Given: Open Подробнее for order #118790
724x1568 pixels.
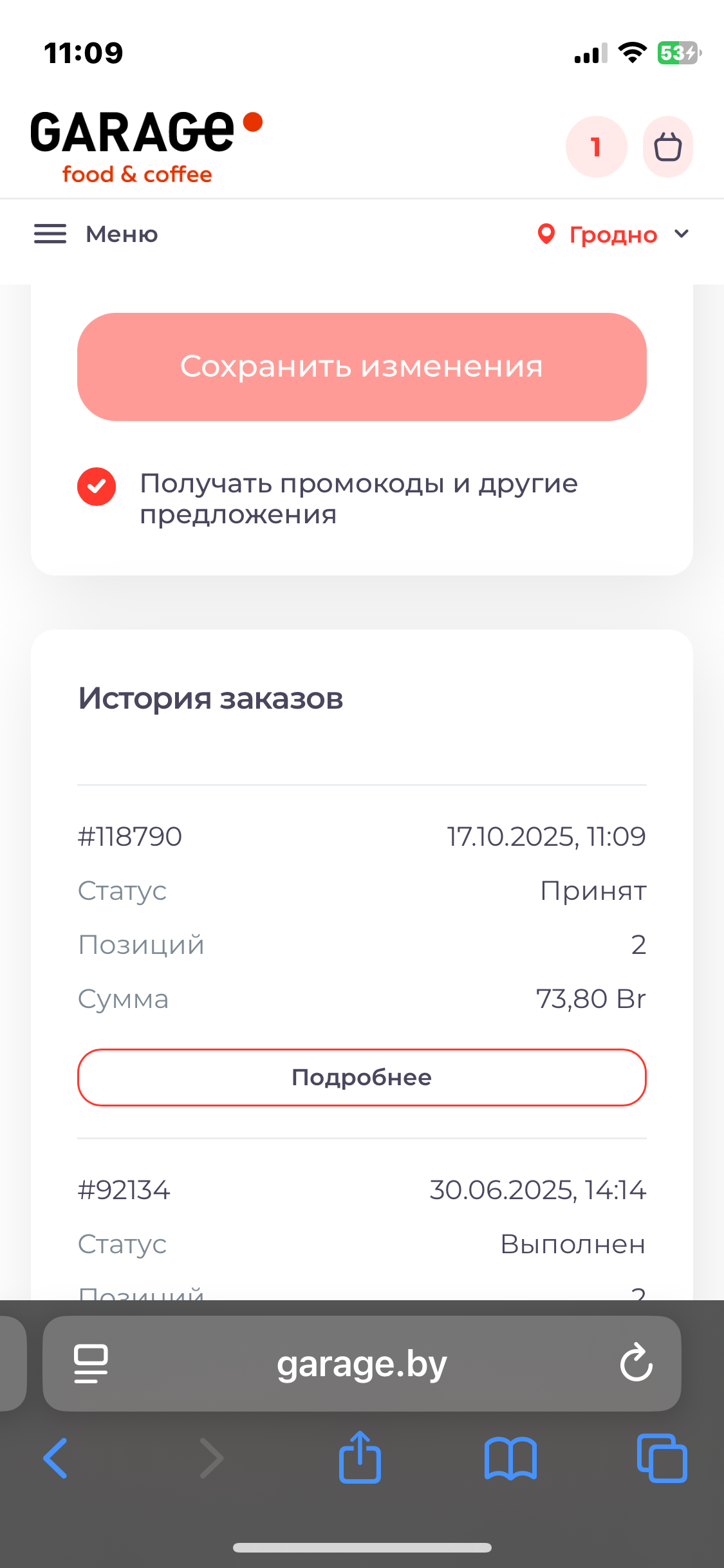Looking at the screenshot, I should click(362, 1078).
